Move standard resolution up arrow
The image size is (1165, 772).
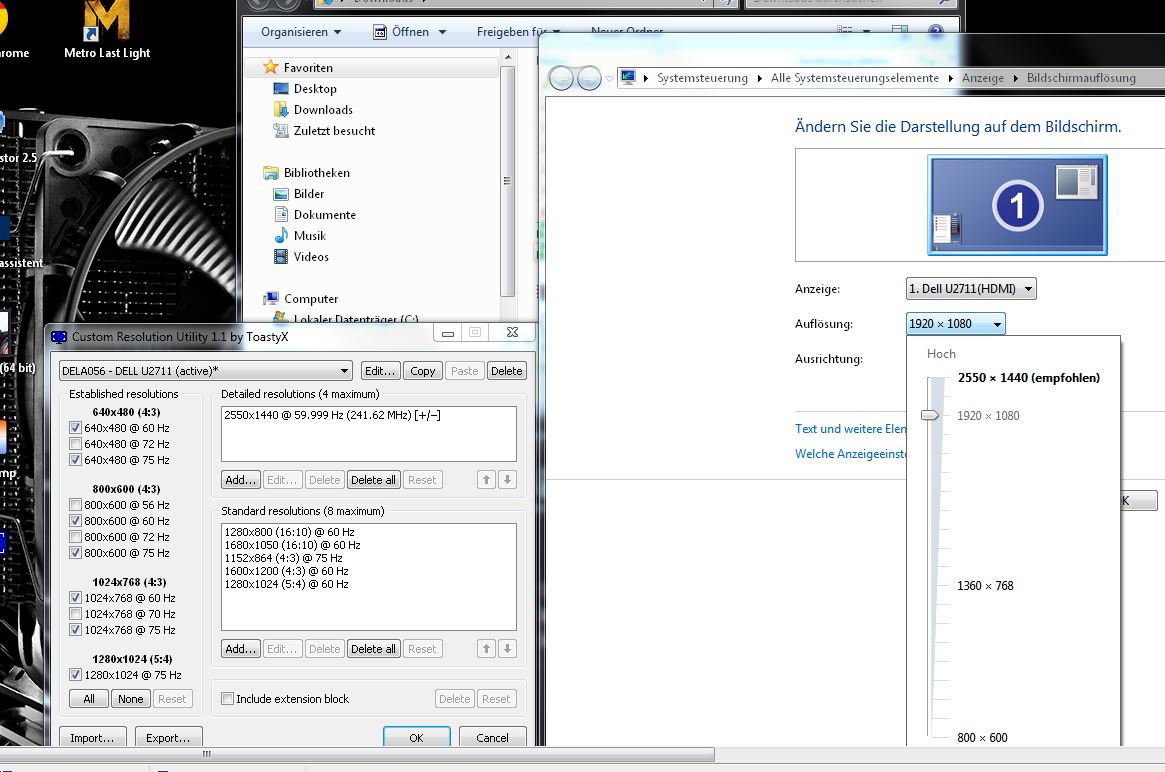(x=487, y=649)
